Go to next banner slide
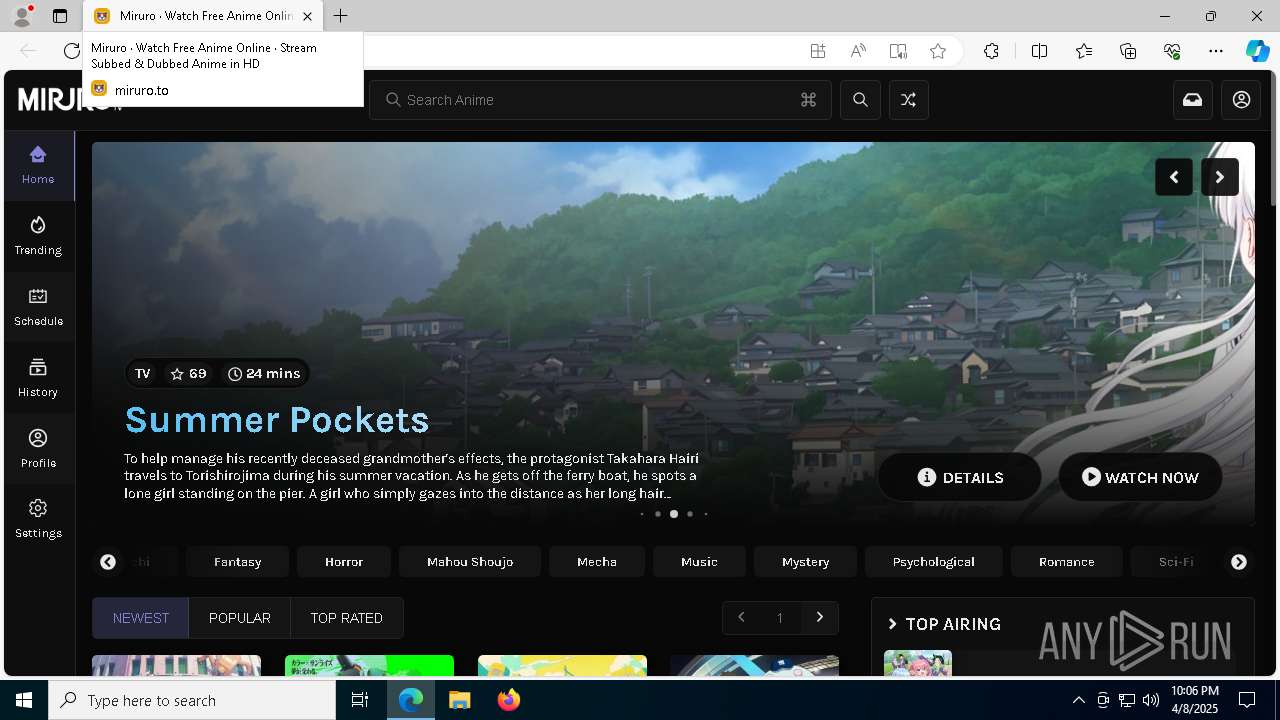This screenshot has height=720, width=1280. pyautogui.click(x=1220, y=177)
